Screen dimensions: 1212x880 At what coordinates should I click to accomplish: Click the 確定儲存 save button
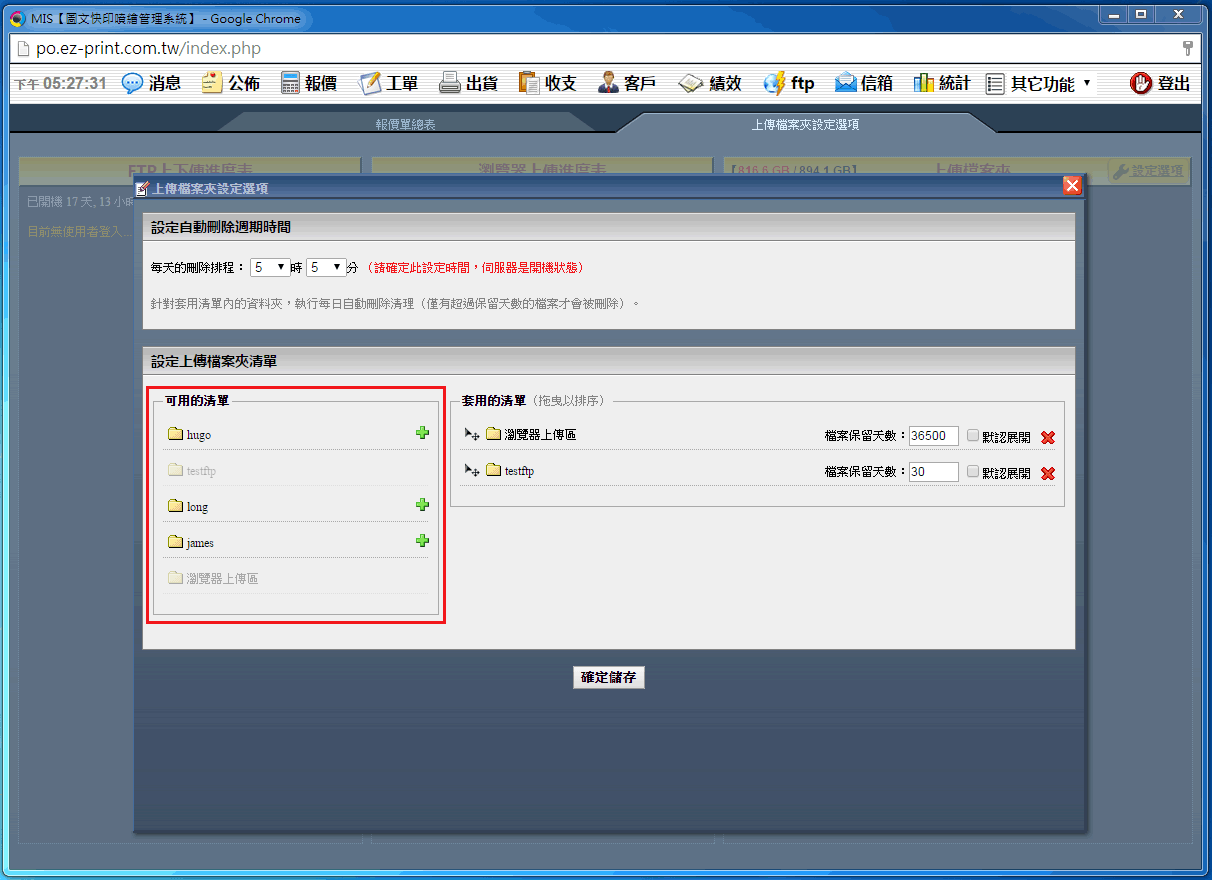(609, 677)
